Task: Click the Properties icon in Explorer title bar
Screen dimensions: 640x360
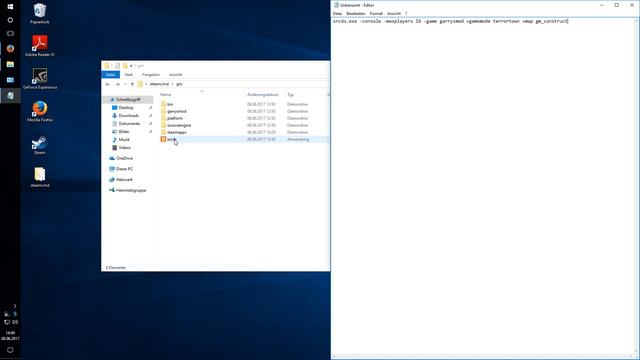Action: click(117, 66)
